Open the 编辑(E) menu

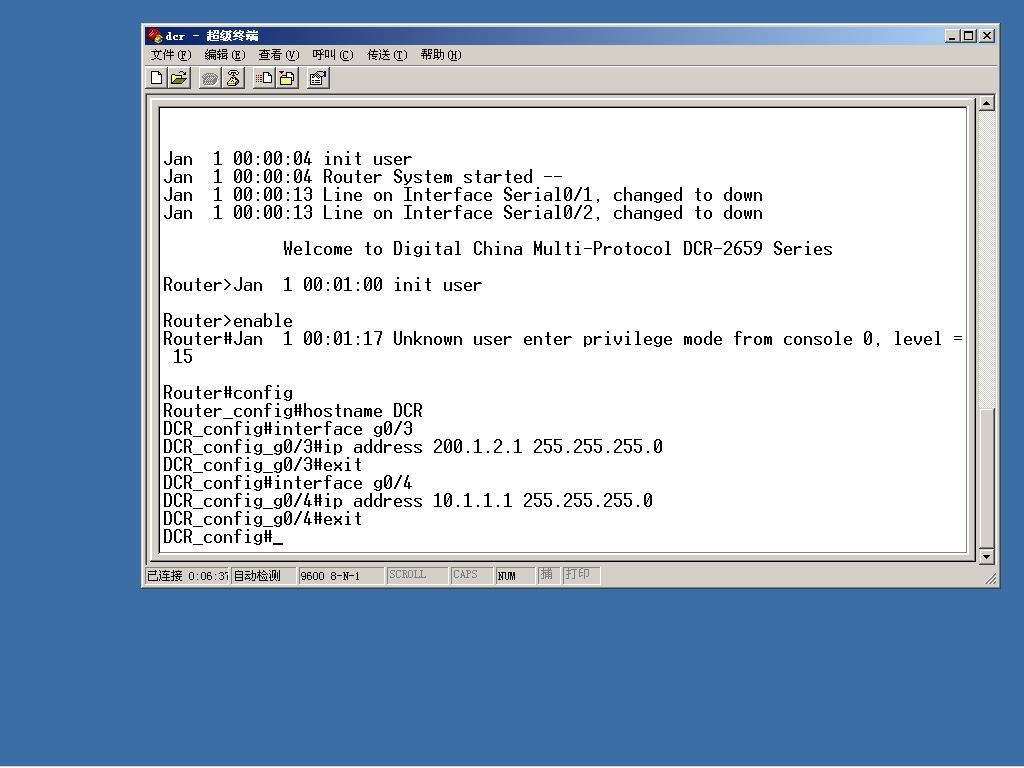click(x=225, y=55)
